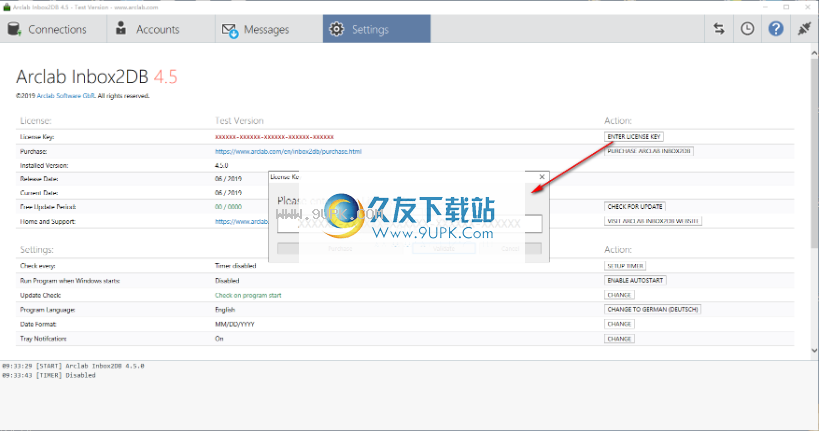824x433 pixels.
Task: Click the CHECK FOR UPDATE button
Action: coord(635,207)
